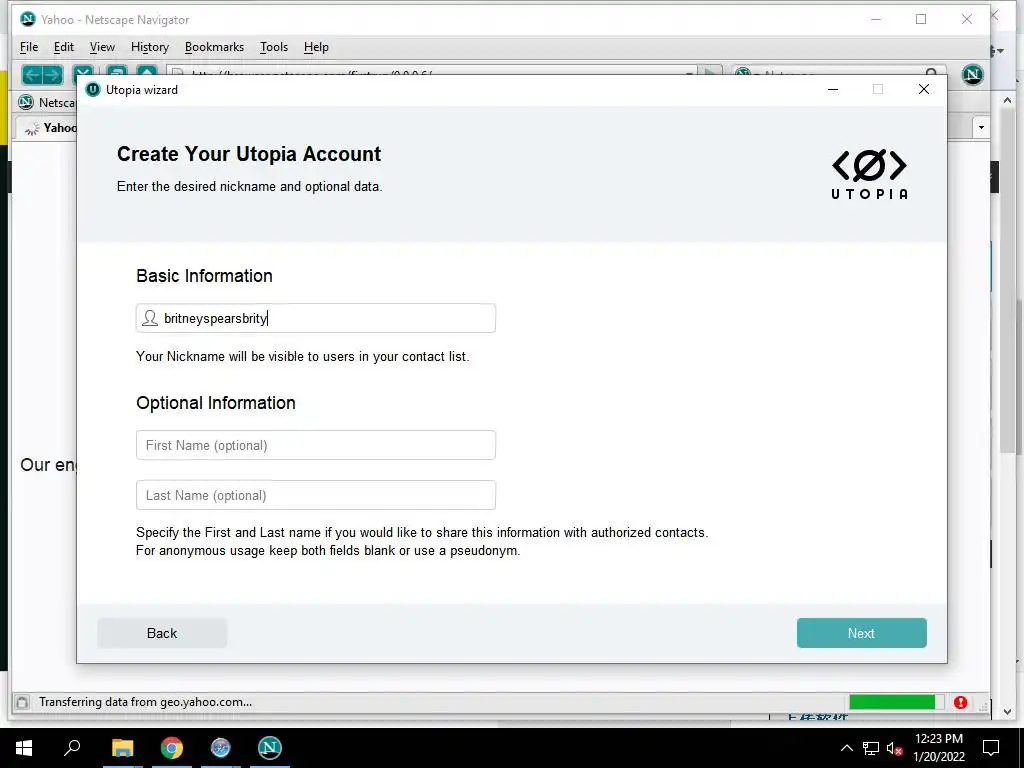Click the Next button in Utopia wizard
Screen dimensions: 1024x768
click(x=861, y=633)
